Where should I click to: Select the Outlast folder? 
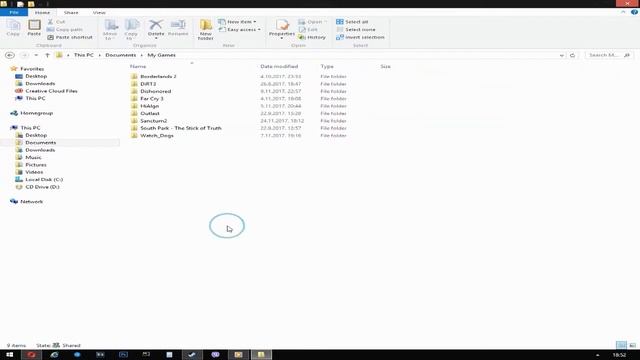(150, 113)
